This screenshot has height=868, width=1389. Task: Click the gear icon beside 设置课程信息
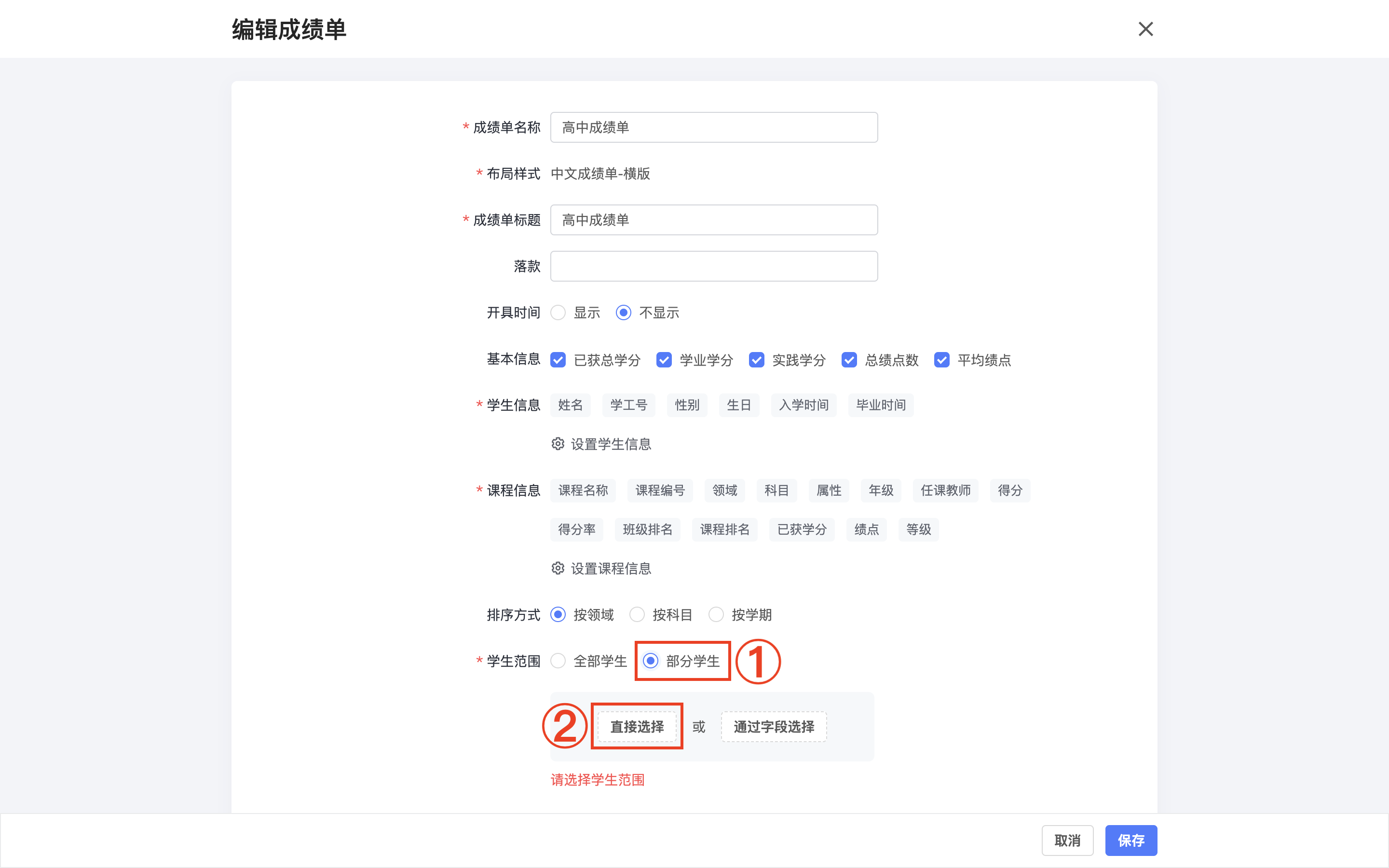pyautogui.click(x=558, y=569)
